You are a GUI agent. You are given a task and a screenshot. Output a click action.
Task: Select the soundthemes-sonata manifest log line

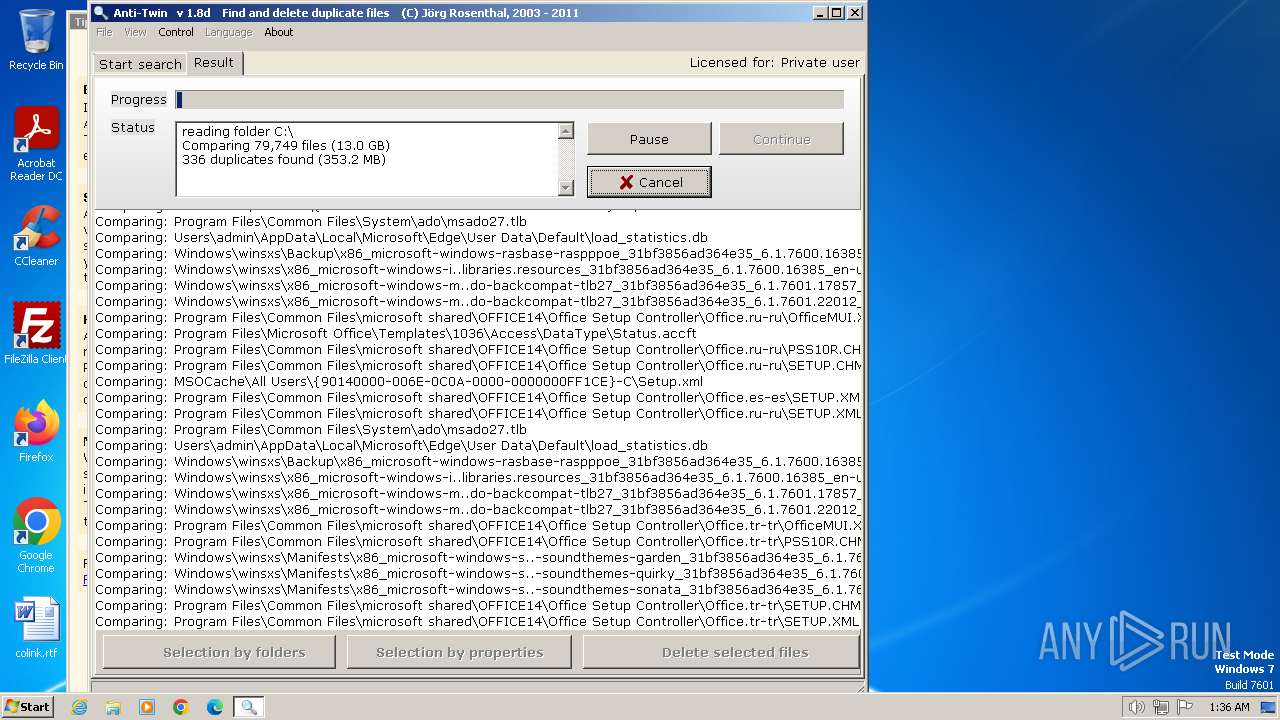pos(478,589)
